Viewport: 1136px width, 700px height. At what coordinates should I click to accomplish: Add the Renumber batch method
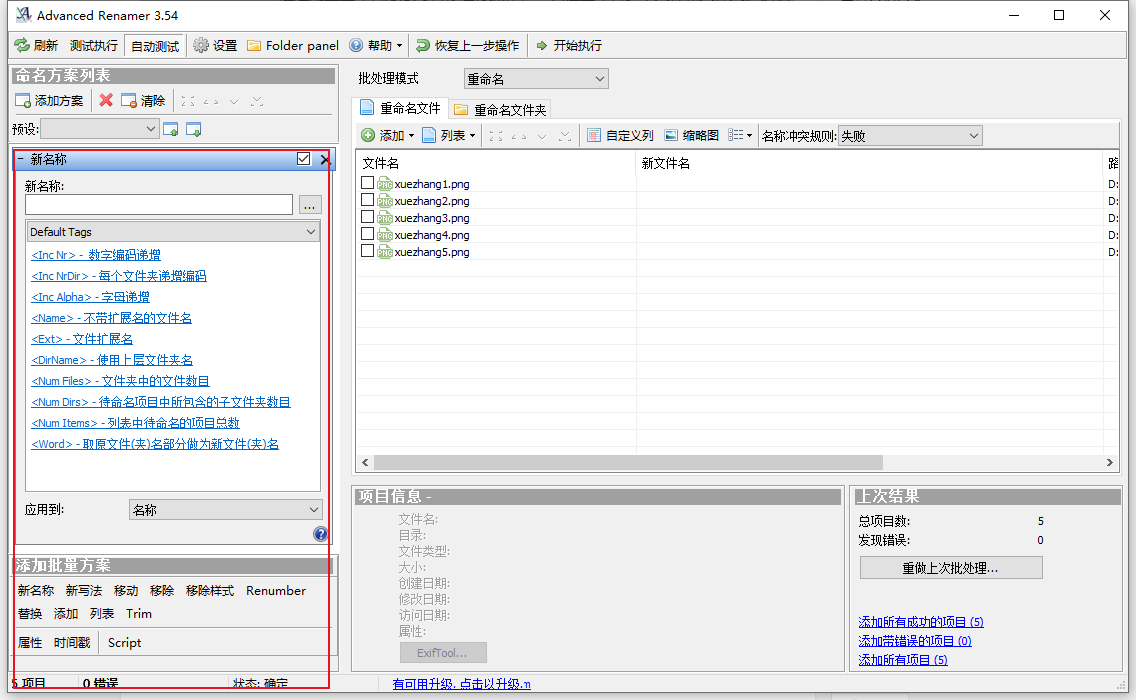tap(276, 591)
